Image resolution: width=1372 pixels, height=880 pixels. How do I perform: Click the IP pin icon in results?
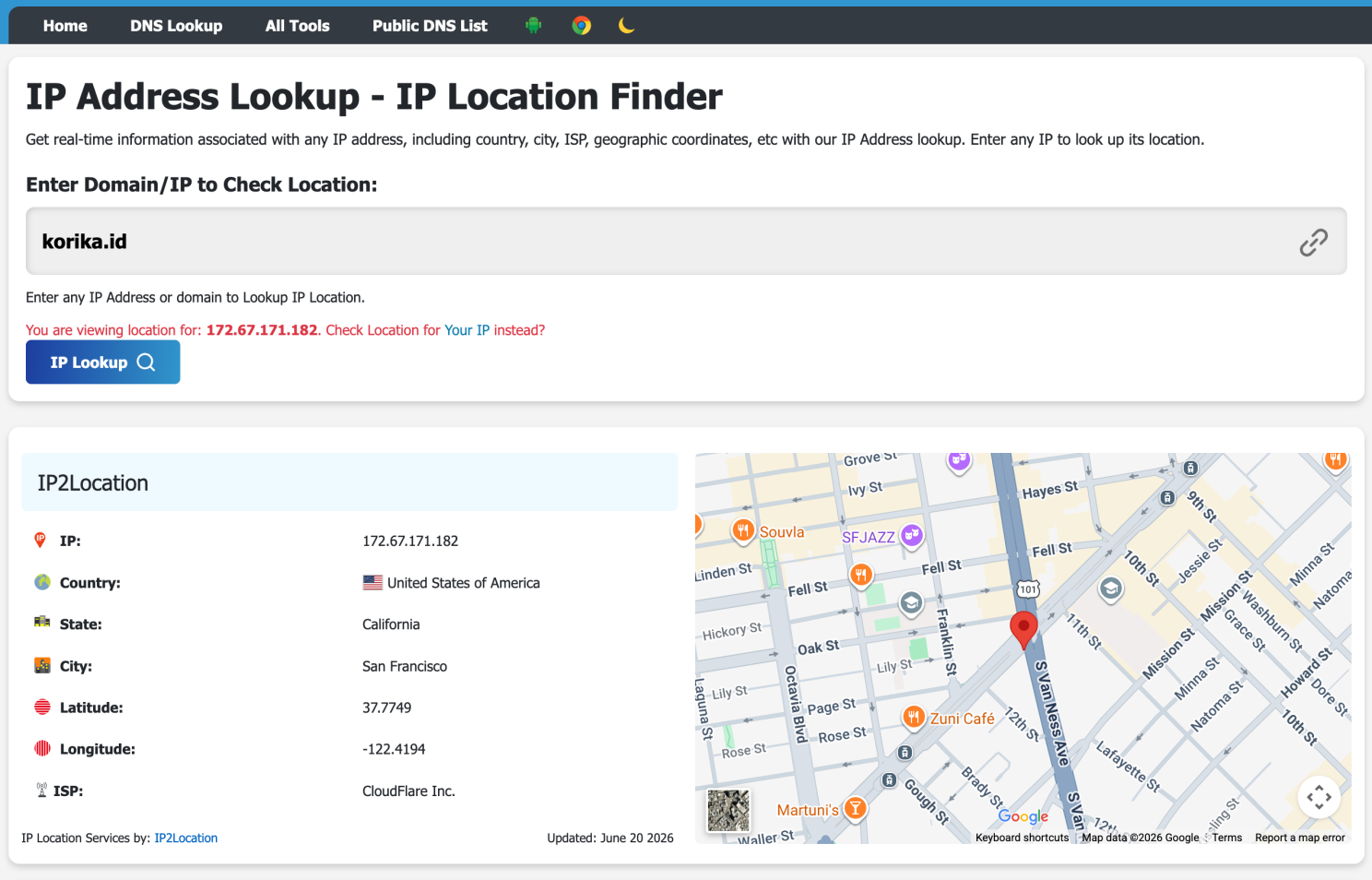point(40,540)
